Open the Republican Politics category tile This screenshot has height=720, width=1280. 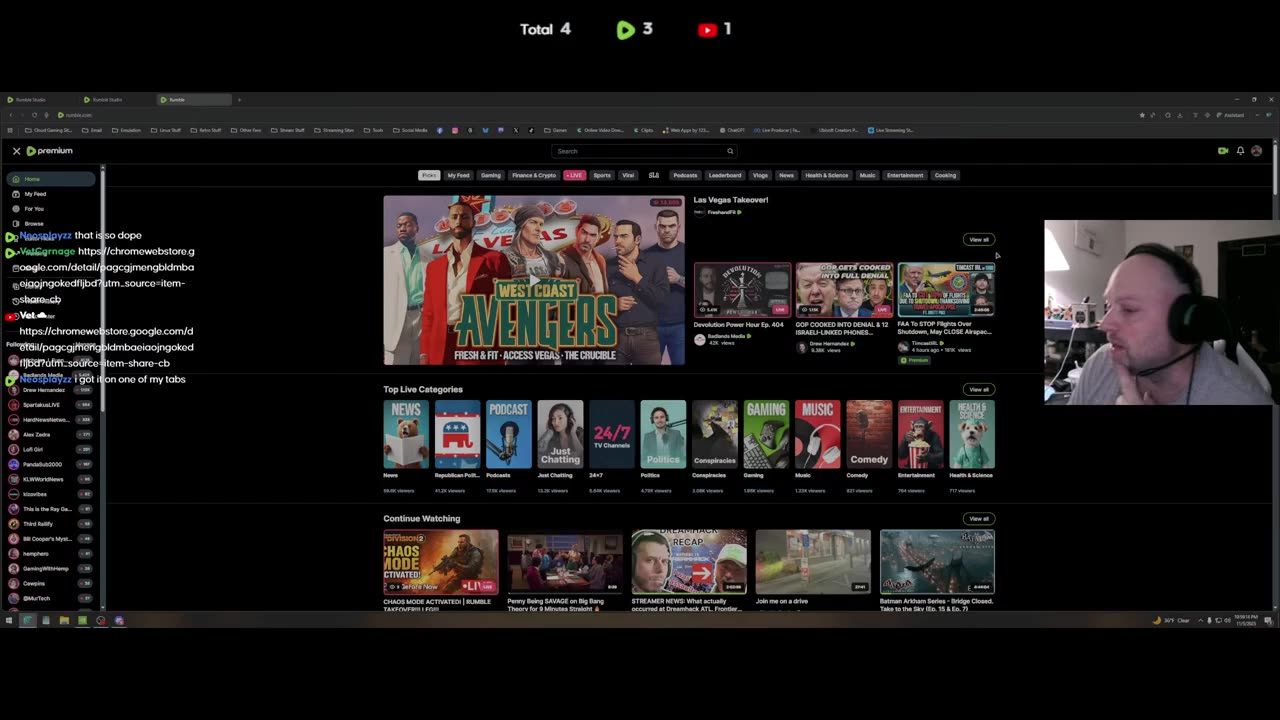point(457,434)
